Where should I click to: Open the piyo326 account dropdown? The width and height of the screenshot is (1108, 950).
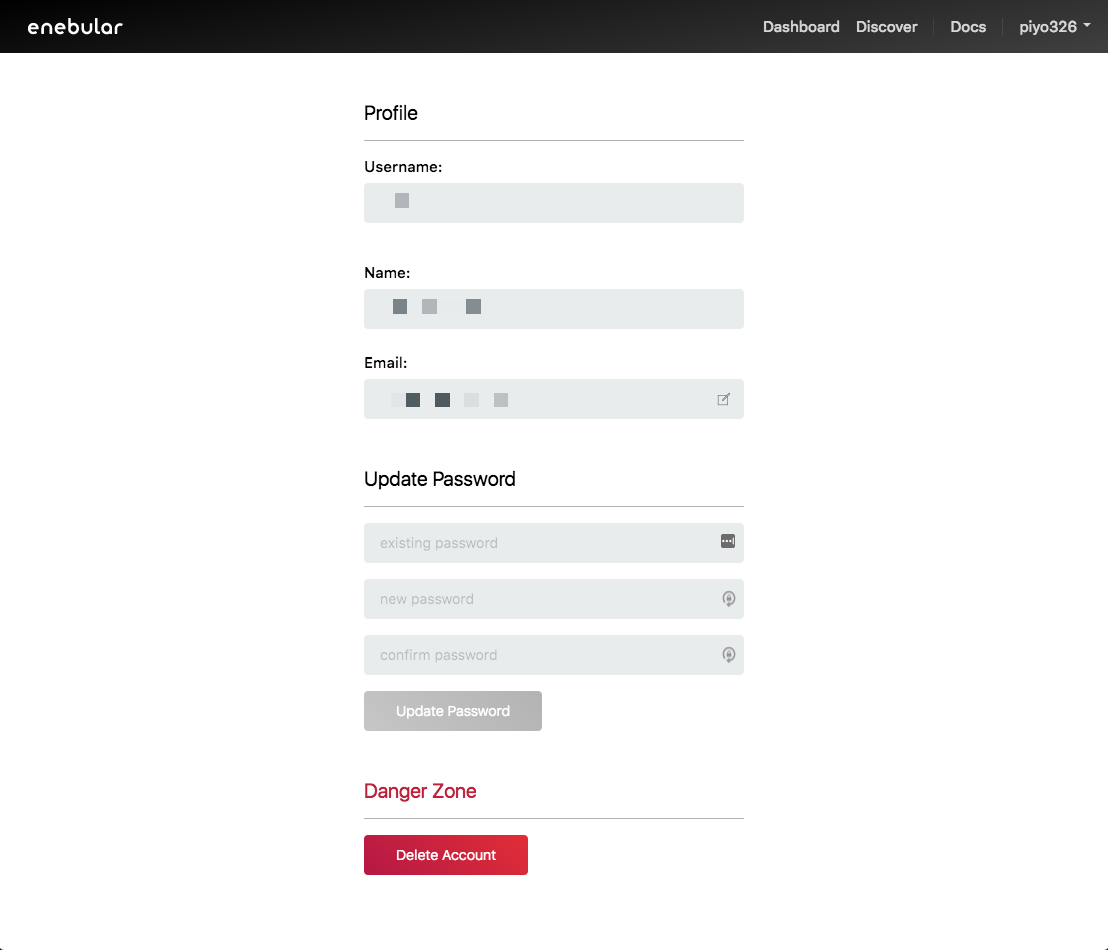tap(1054, 27)
